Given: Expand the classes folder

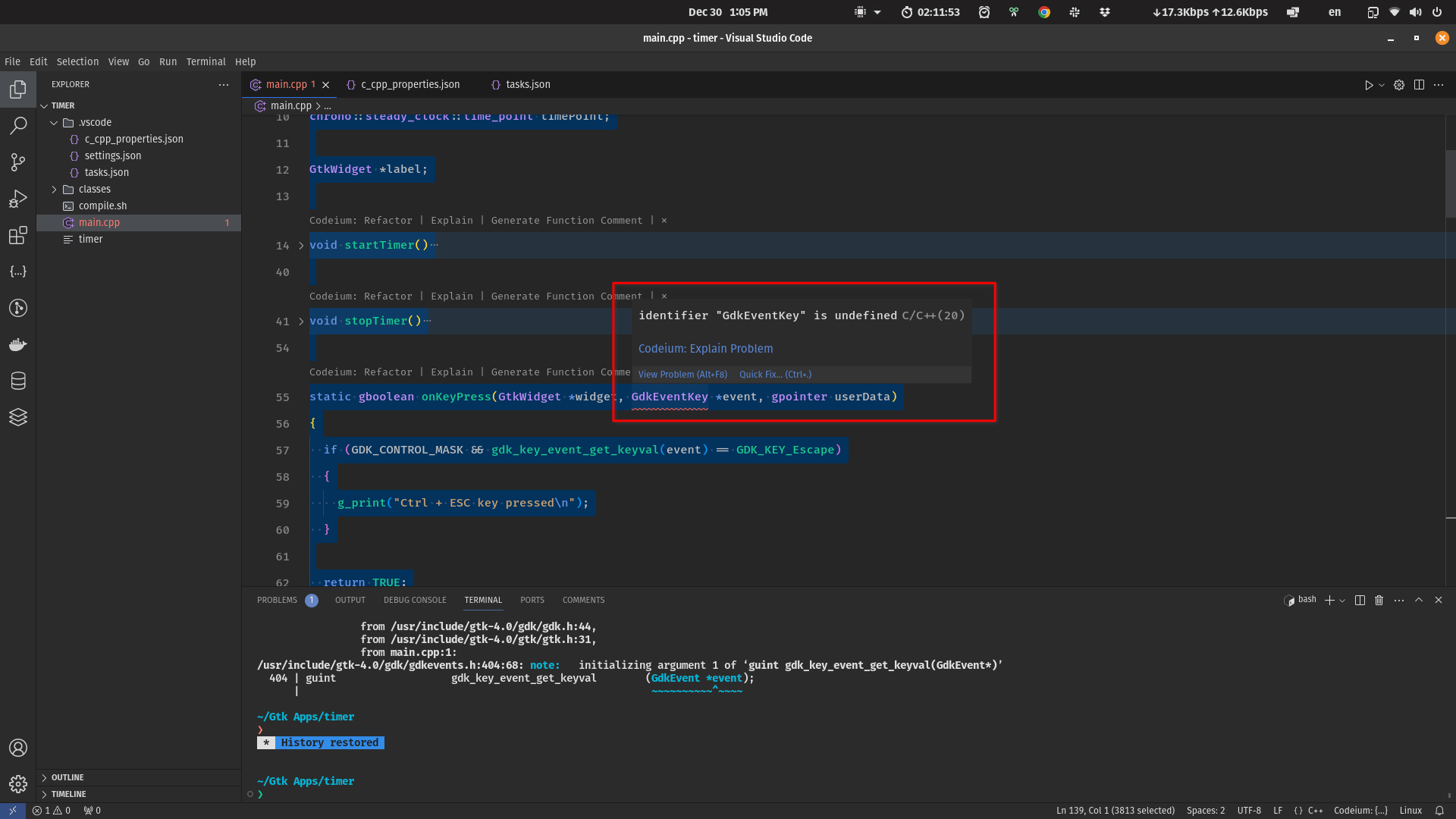Looking at the screenshot, I should tap(54, 189).
